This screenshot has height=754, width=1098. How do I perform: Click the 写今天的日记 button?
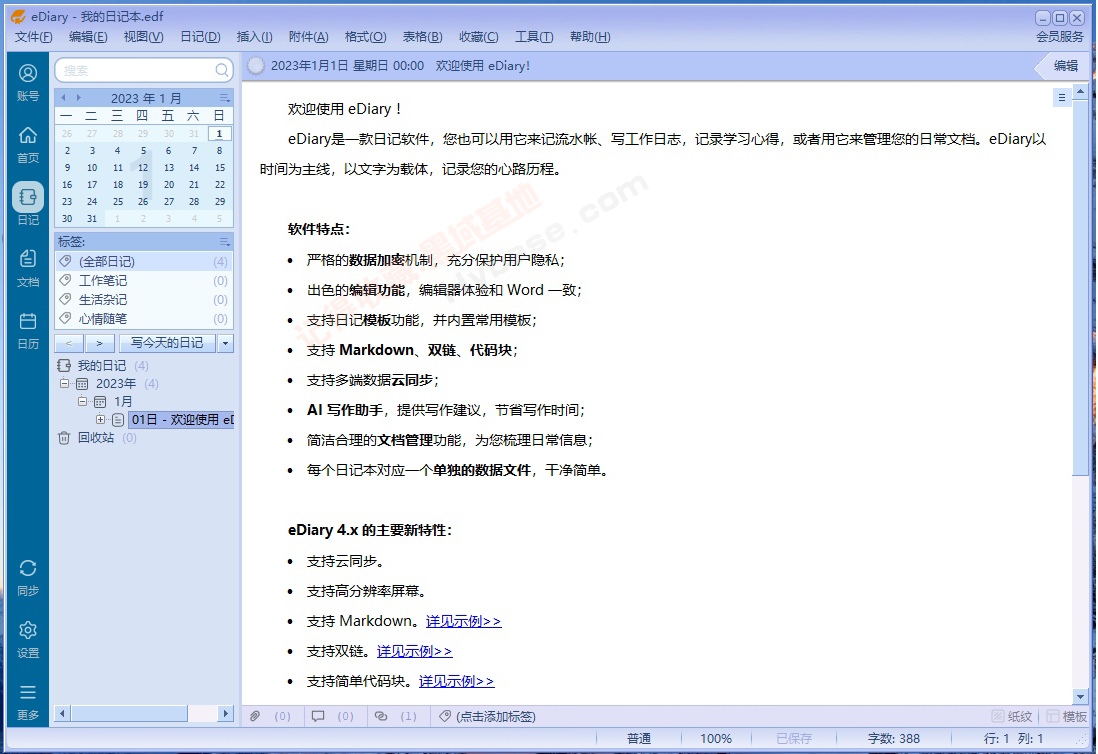(167, 343)
